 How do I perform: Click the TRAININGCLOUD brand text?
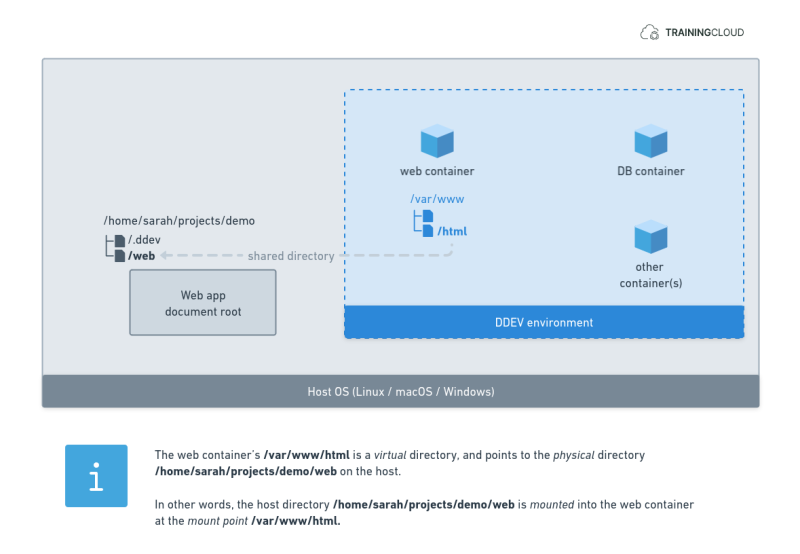point(704,33)
